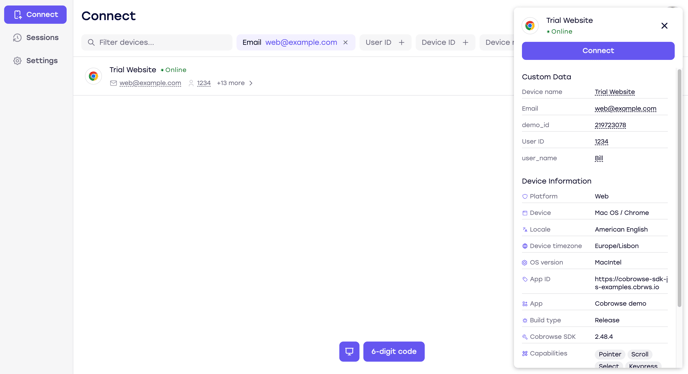Click the user_name value Bill

click(x=599, y=158)
